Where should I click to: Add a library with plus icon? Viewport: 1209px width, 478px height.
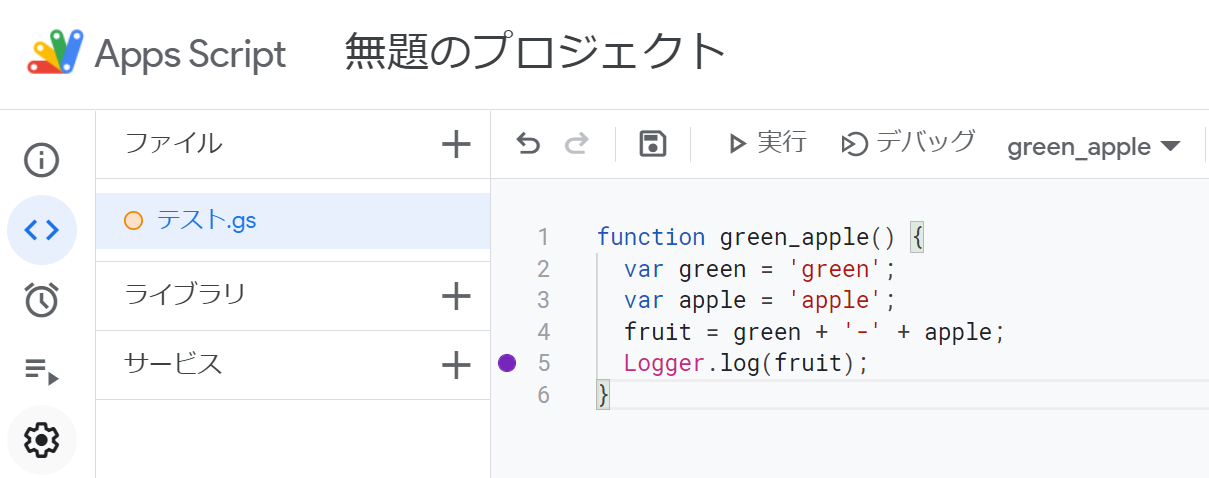456,295
